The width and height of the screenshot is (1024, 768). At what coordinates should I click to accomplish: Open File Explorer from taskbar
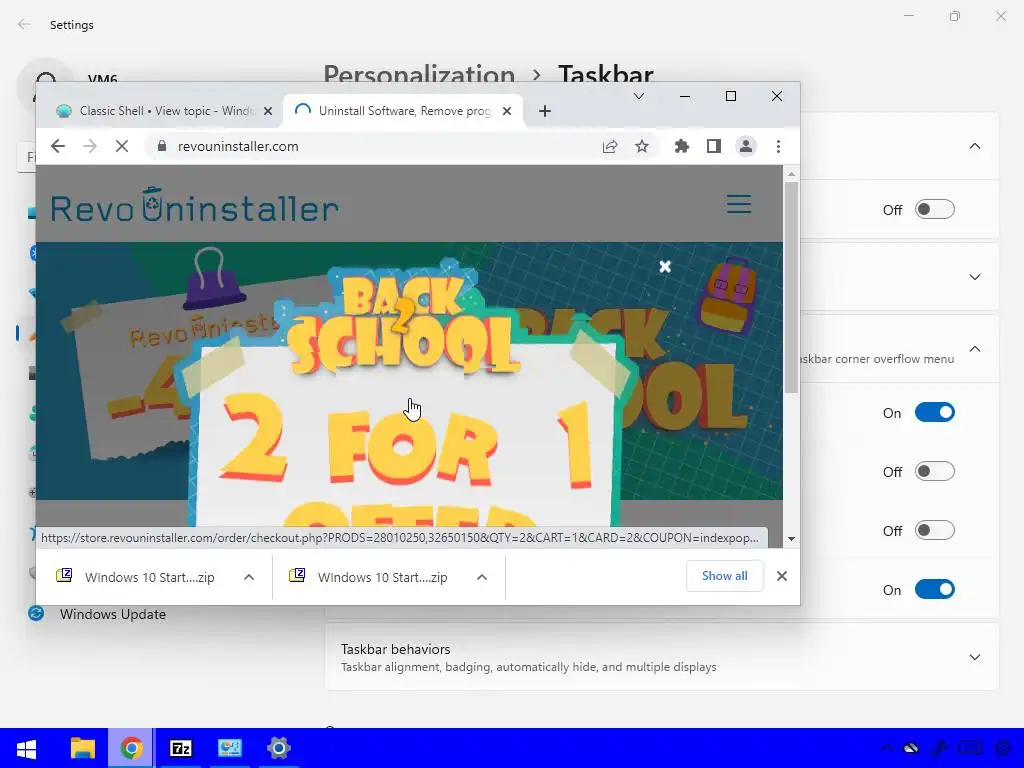[83, 748]
